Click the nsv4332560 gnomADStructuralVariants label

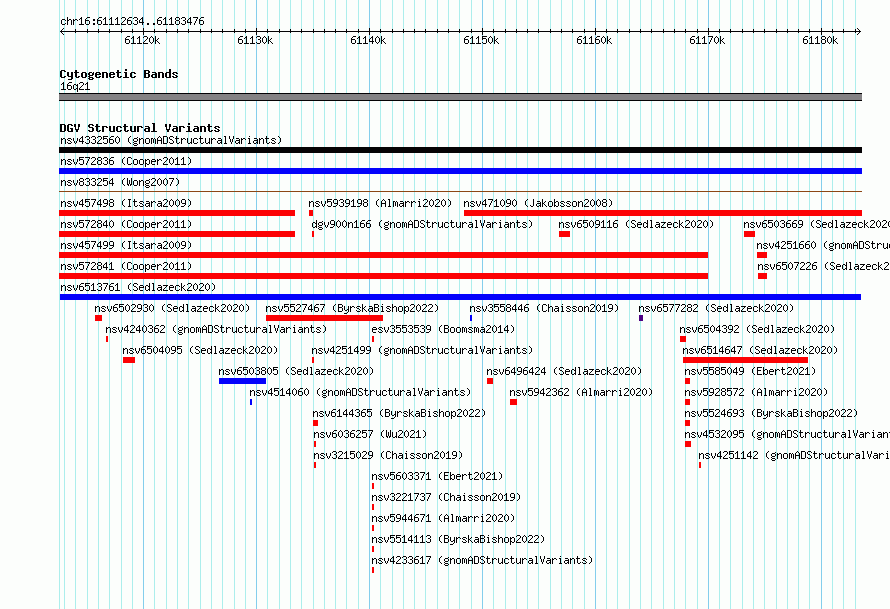click(171, 140)
